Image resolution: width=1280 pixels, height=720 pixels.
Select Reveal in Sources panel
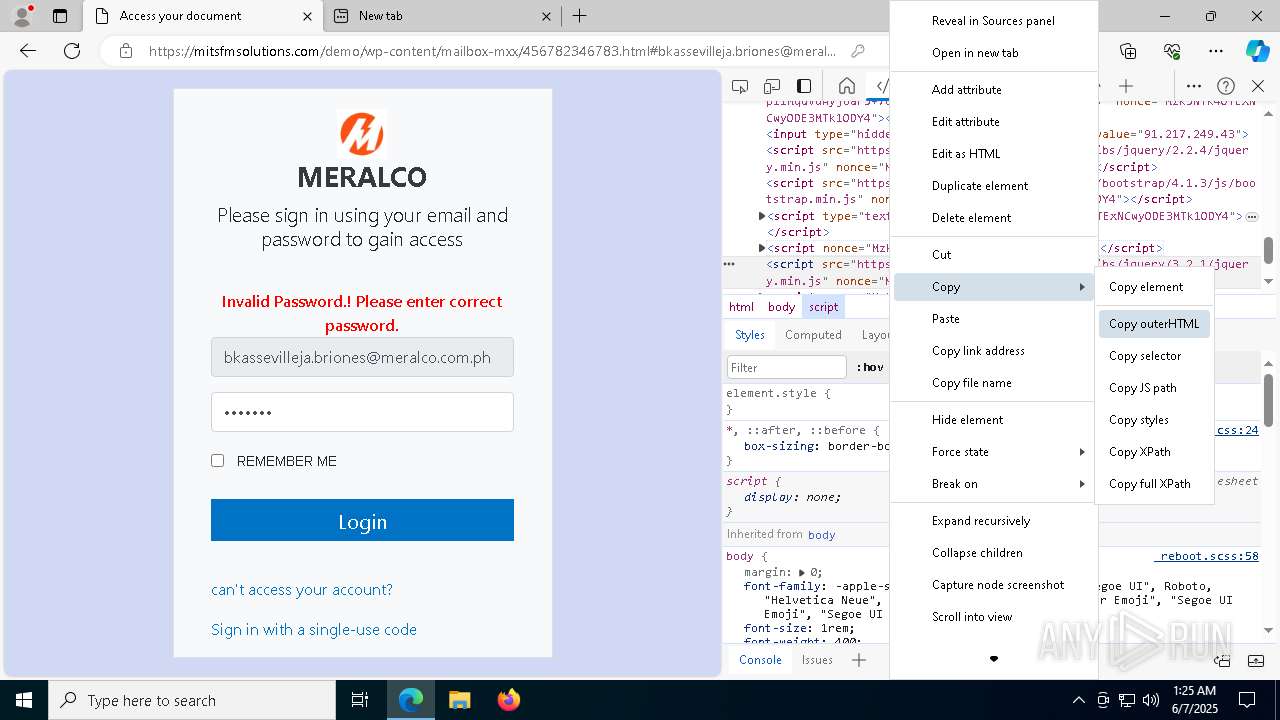coord(993,21)
